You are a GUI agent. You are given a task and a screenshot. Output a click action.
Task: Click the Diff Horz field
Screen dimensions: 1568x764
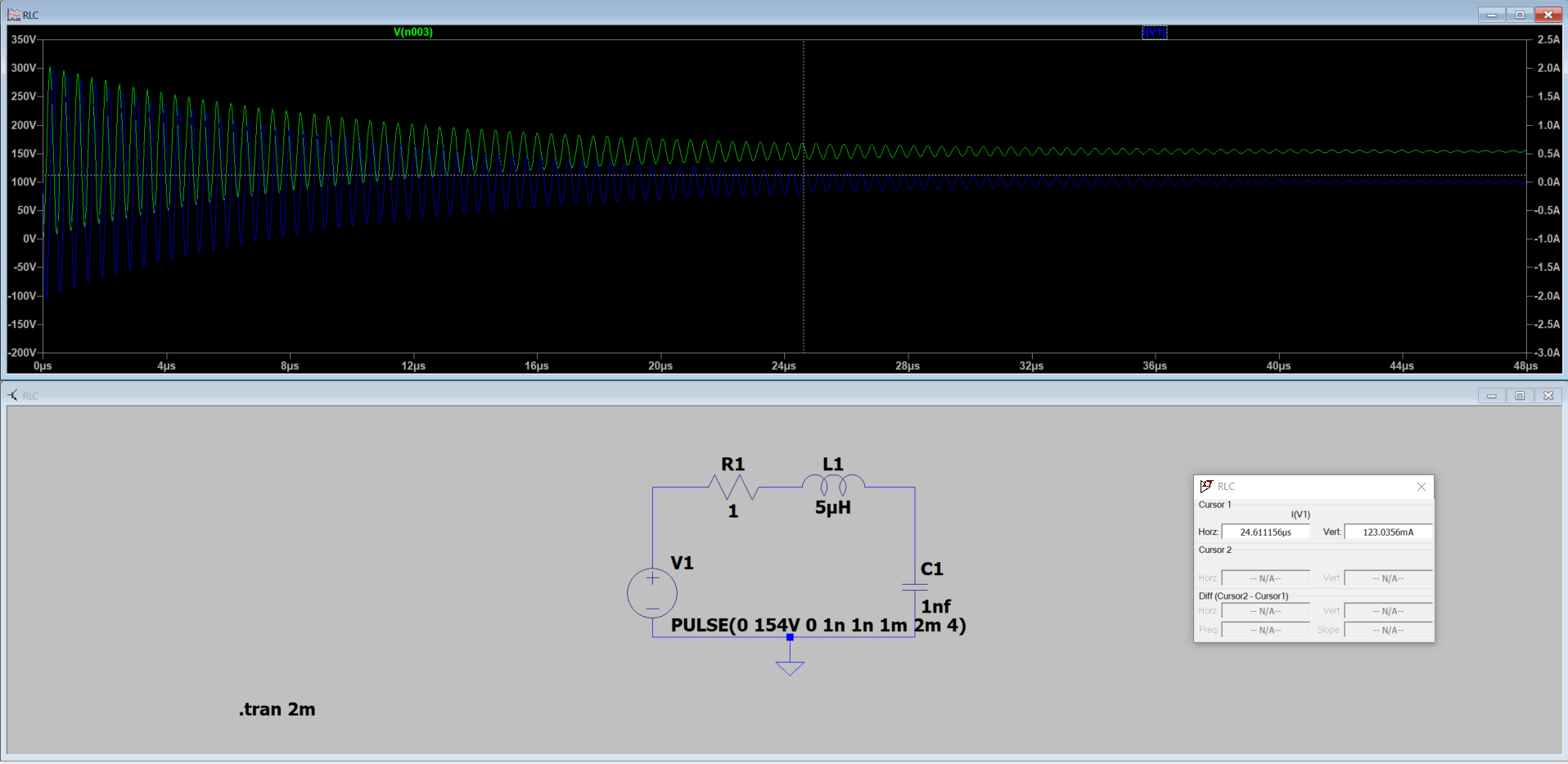click(x=1265, y=611)
